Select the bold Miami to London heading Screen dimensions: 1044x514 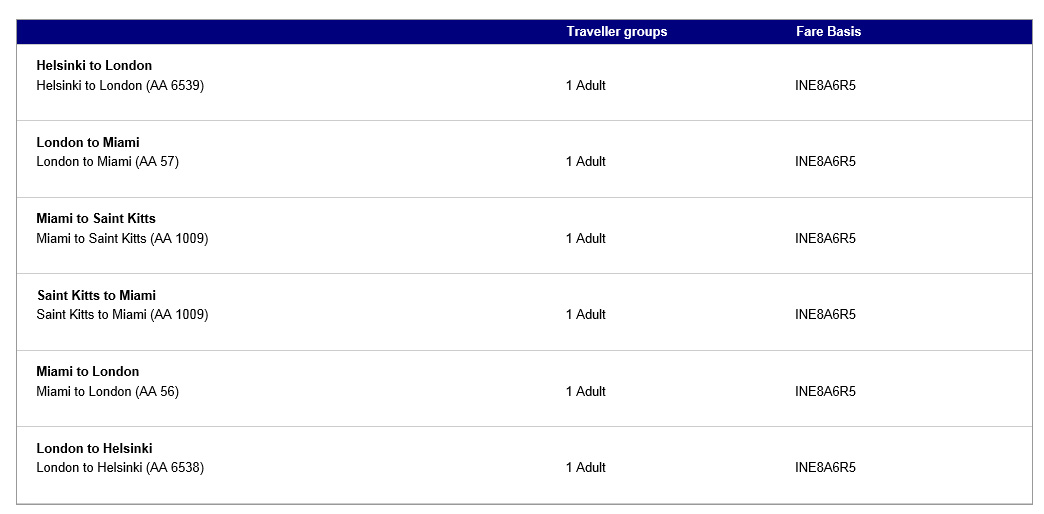[x=88, y=372]
